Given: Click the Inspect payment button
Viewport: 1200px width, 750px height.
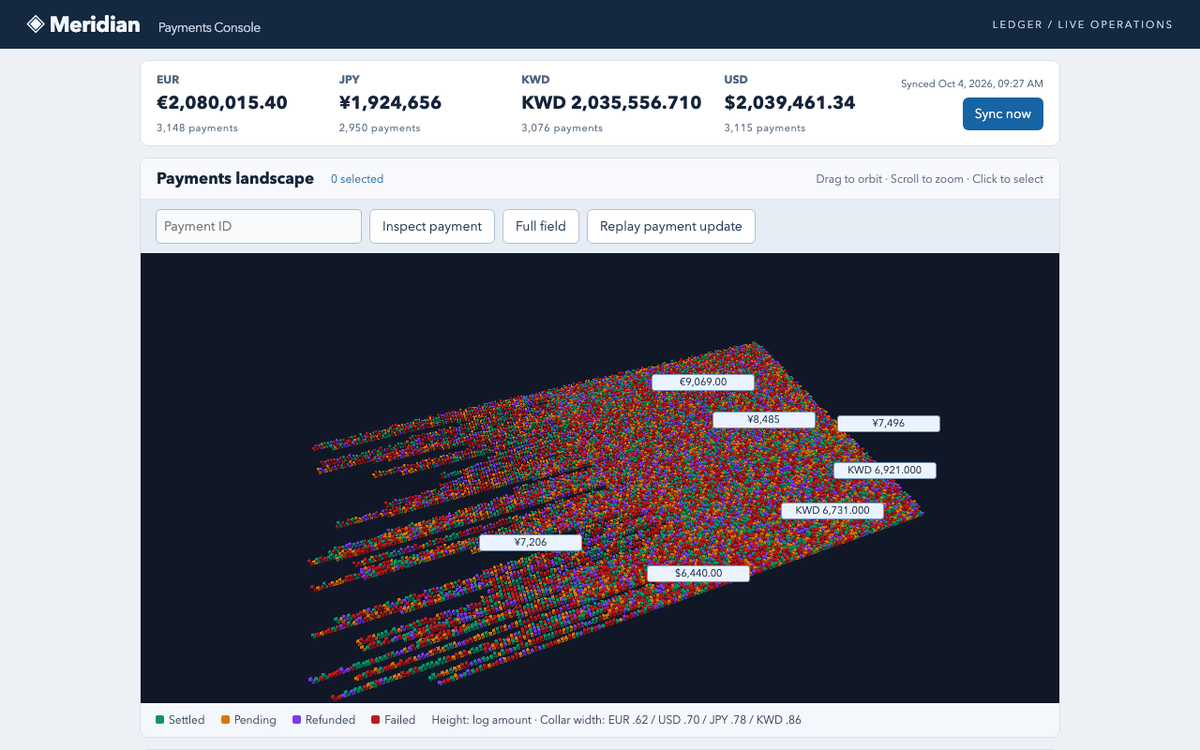Looking at the screenshot, I should pos(432,226).
